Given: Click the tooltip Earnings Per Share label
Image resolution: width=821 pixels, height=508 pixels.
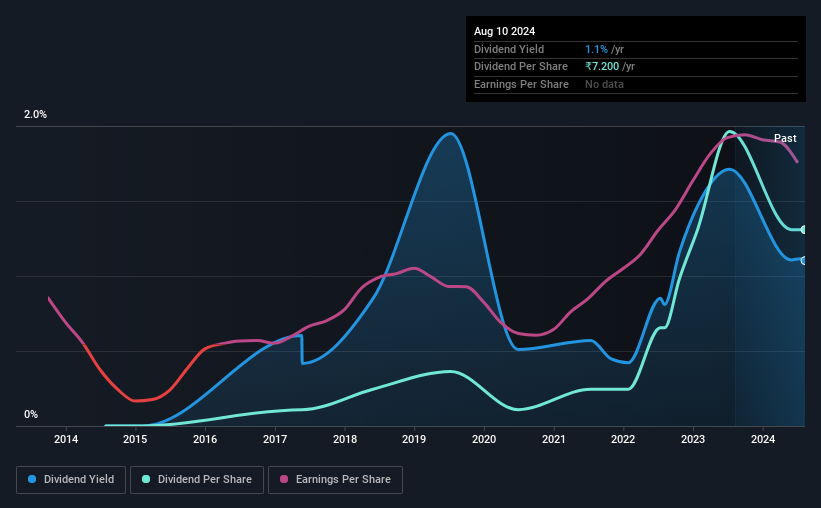Looking at the screenshot, I should click(x=521, y=84).
